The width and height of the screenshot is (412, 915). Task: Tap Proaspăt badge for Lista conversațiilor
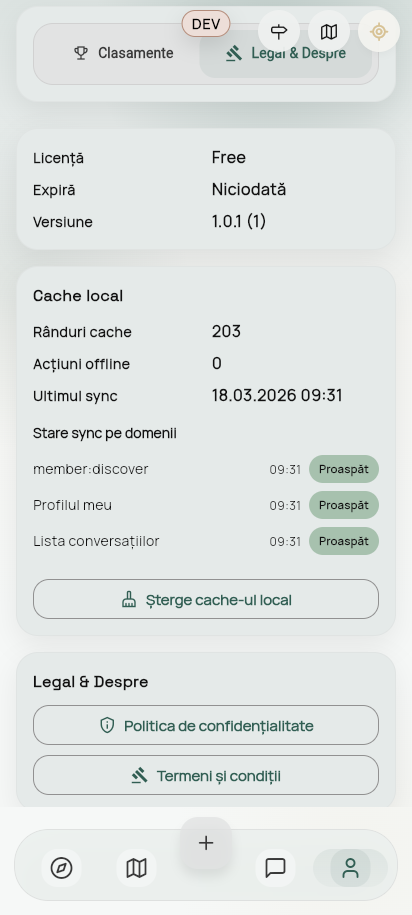[344, 542]
